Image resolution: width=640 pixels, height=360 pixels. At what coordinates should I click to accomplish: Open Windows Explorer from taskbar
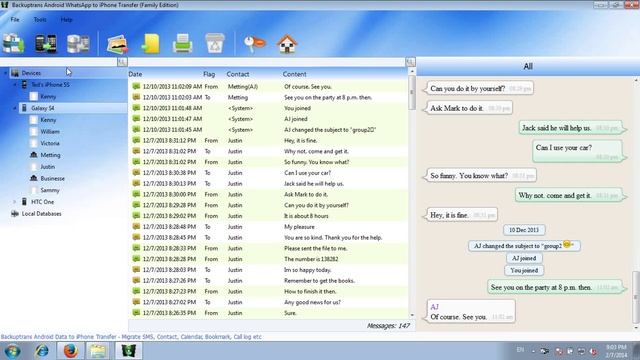98,351
